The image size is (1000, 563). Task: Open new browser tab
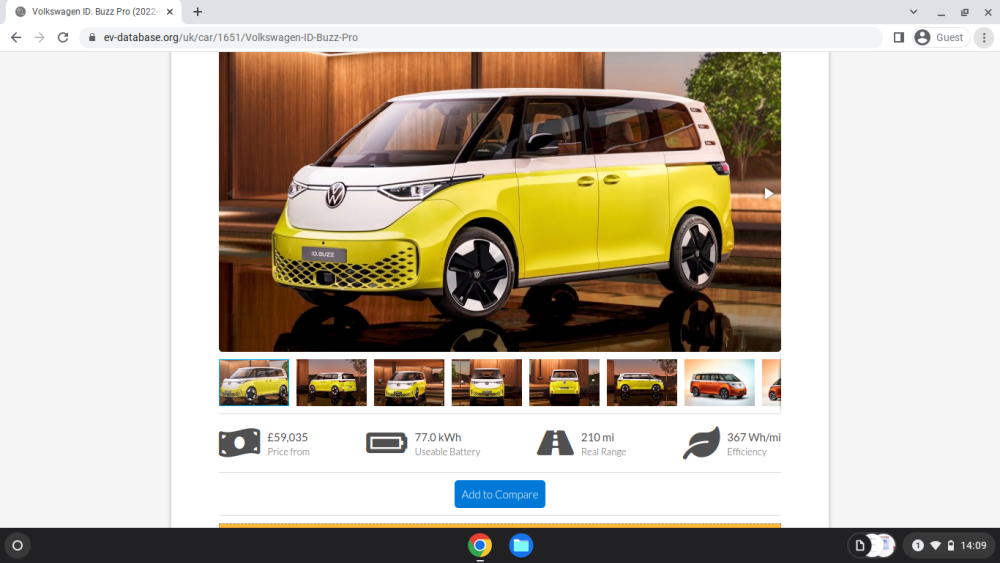198,11
